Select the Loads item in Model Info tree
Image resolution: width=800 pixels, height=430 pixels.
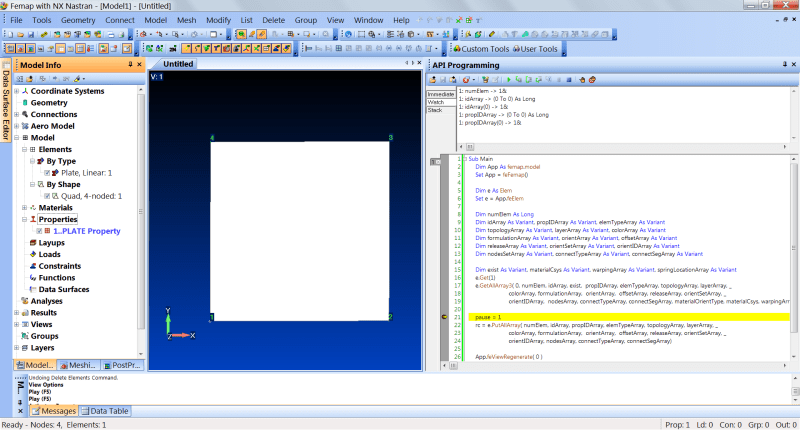[x=49, y=255]
